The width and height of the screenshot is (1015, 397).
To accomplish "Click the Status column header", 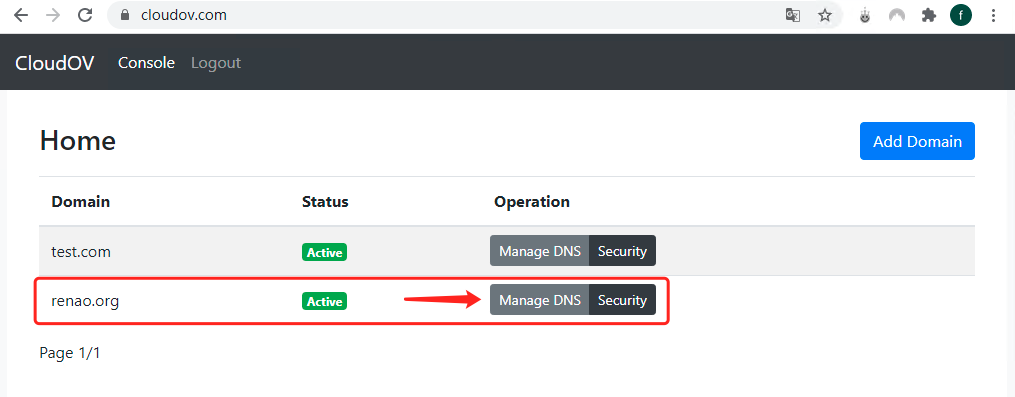I will pyautogui.click(x=325, y=201).
